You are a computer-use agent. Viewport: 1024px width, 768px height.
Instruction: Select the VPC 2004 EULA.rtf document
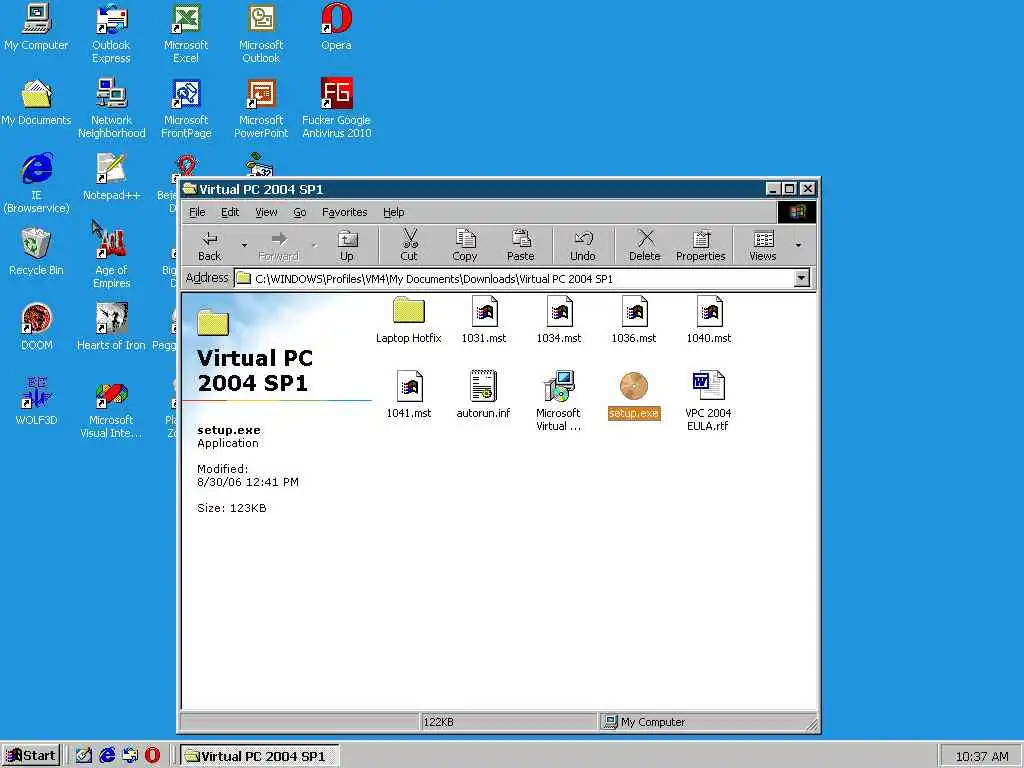tap(709, 400)
